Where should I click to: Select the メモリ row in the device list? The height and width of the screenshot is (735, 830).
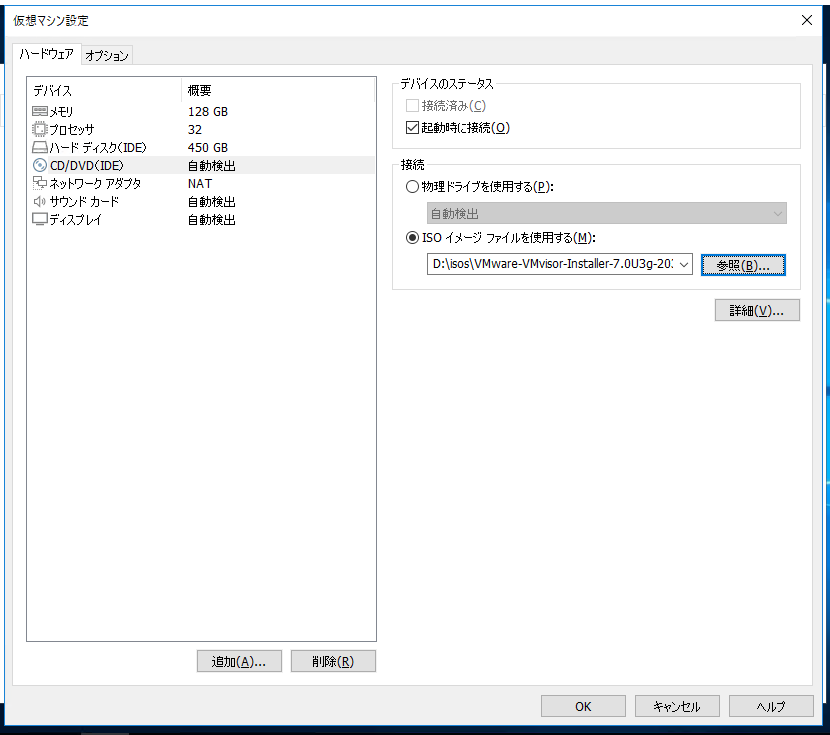click(x=202, y=111)
